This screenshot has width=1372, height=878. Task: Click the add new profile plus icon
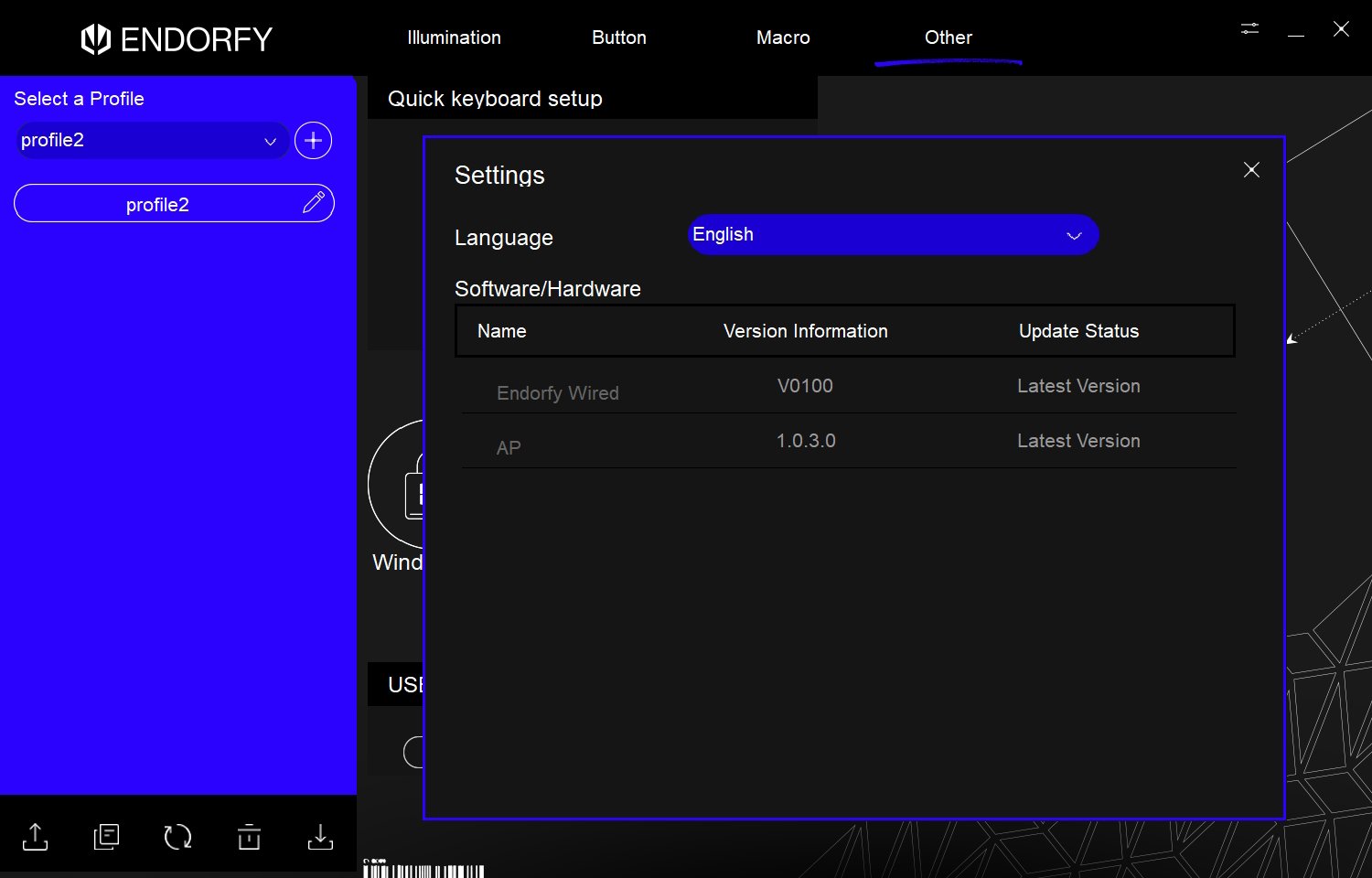(x=313, y=141)
